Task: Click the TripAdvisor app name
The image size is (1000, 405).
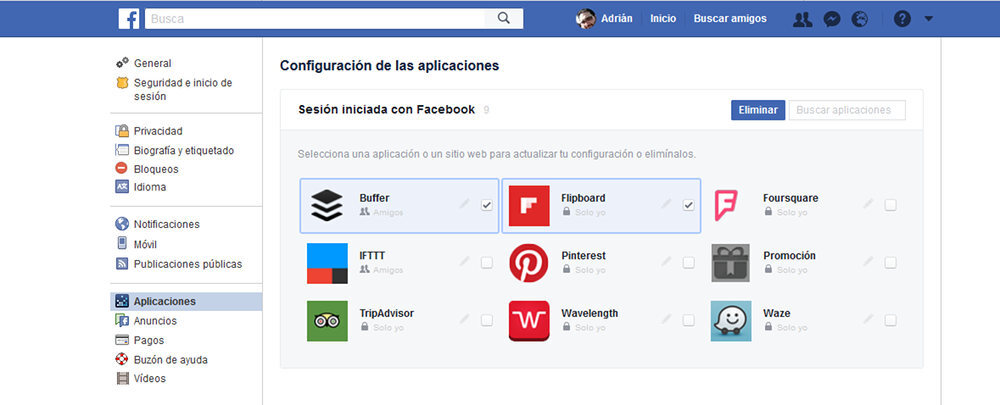Action: pyautogui.click(x=386, y=313)
